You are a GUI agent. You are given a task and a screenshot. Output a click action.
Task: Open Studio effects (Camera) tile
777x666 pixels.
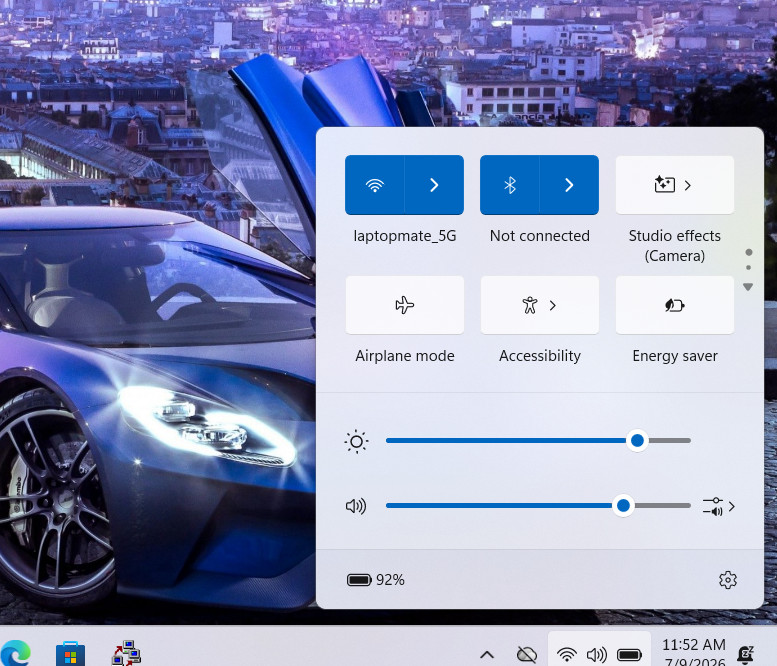pos(674,185)
